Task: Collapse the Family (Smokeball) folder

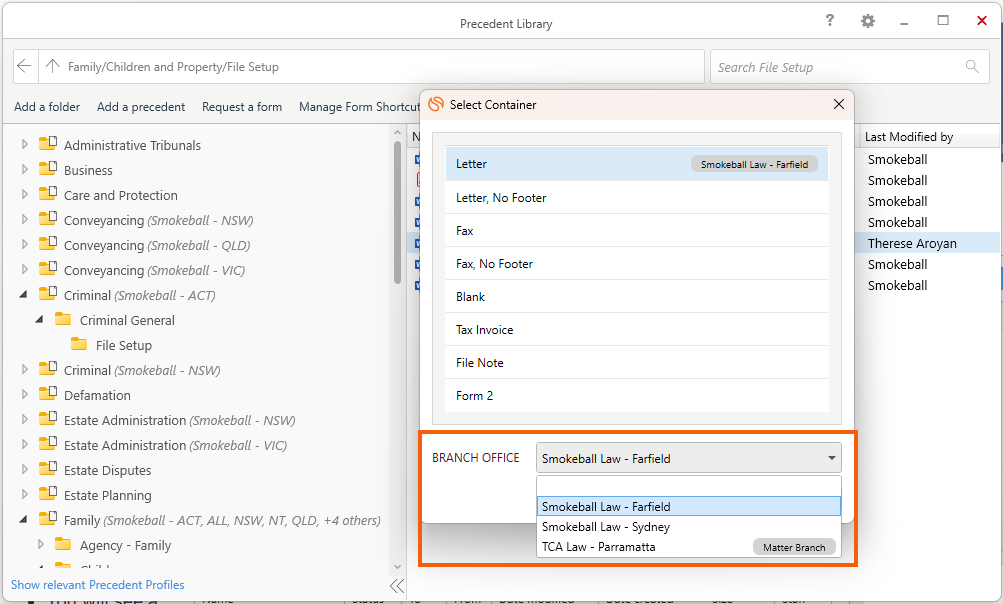Action: coord(24,520)
